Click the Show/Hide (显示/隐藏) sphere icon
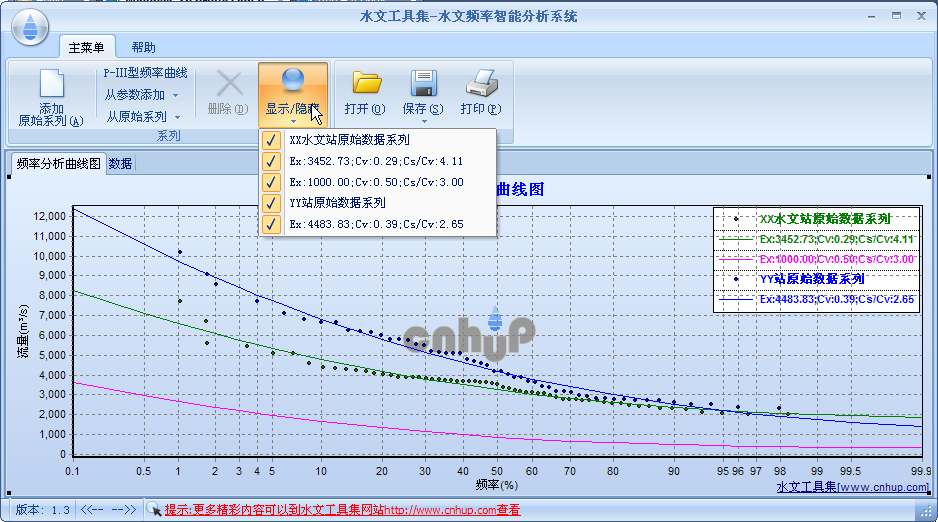 coord(293,81)
